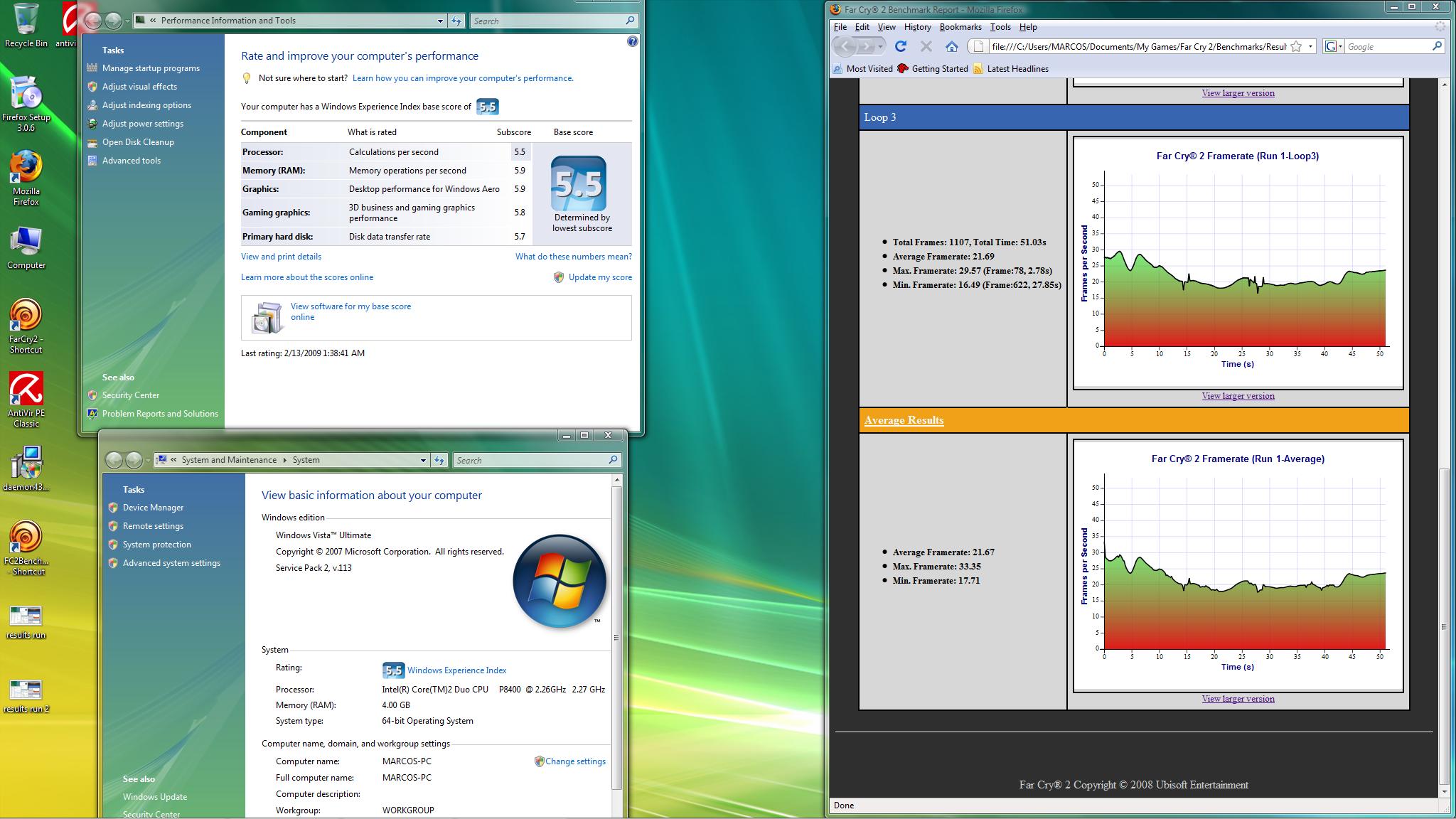The height and width of the screenshot is (819, 1456).
Task: Open recent pages dropdown in Performance window
Action: click(x=127, y=21)
